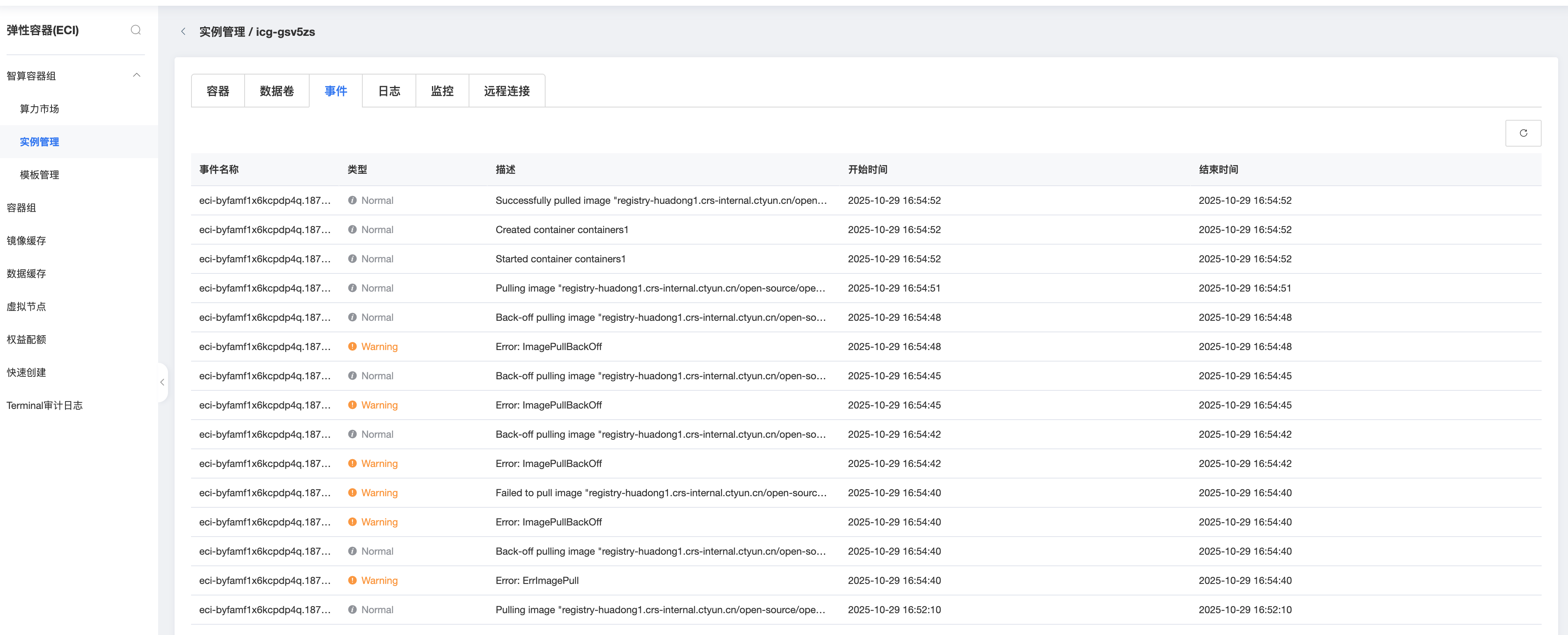Open 算力市场 in the sidebar
This screenshot has width=1568, height=635.
point(40,109)
